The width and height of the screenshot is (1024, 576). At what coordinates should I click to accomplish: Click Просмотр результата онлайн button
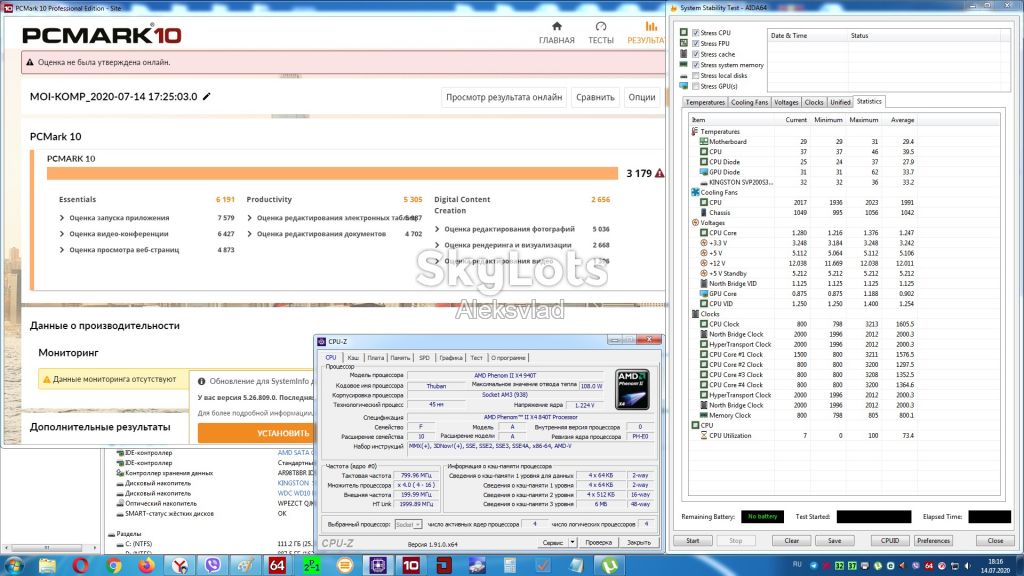pos(504,97)
